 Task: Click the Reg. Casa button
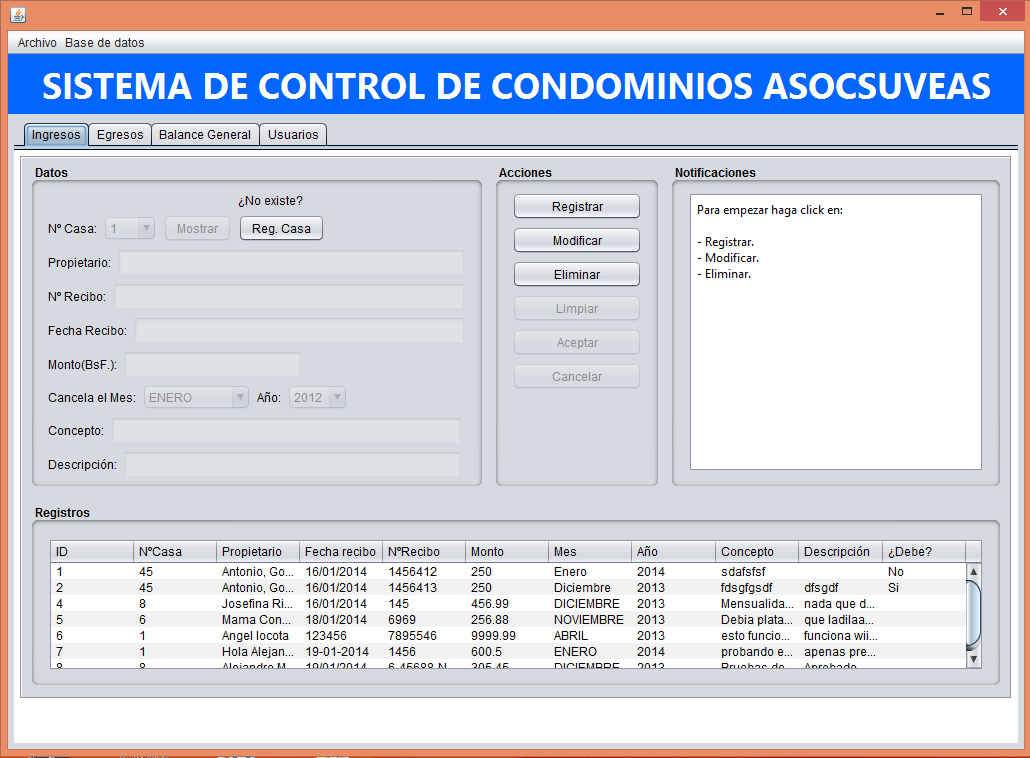pyautogui.click(x=281, y=229)
